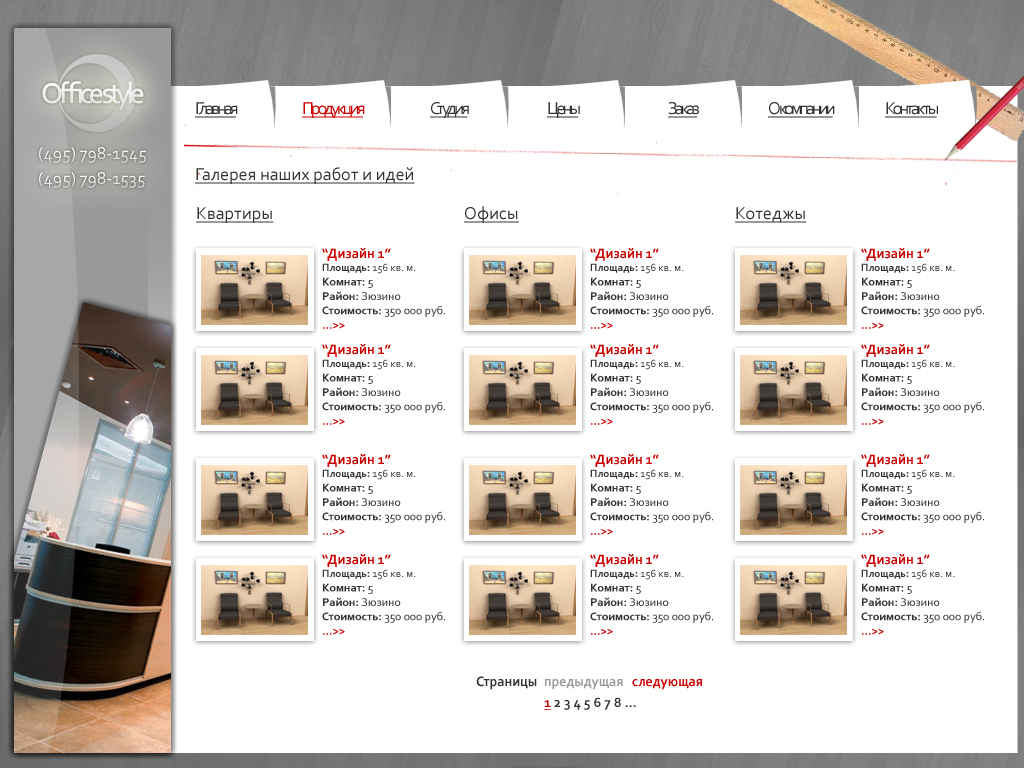This screenshot has width=1024, height=768.
Task: Open first "Дизайн 1" title under Офисы
Action: tap(624, 253)
